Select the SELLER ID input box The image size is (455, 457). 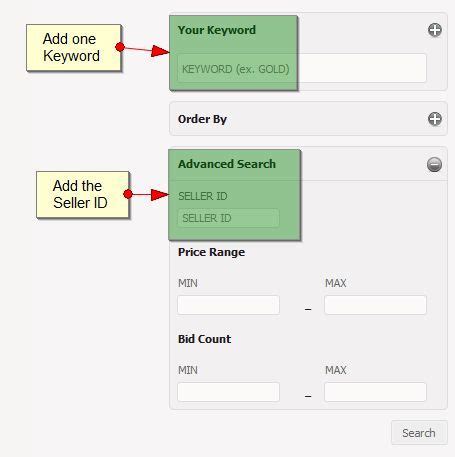click(x=228, y=218)
